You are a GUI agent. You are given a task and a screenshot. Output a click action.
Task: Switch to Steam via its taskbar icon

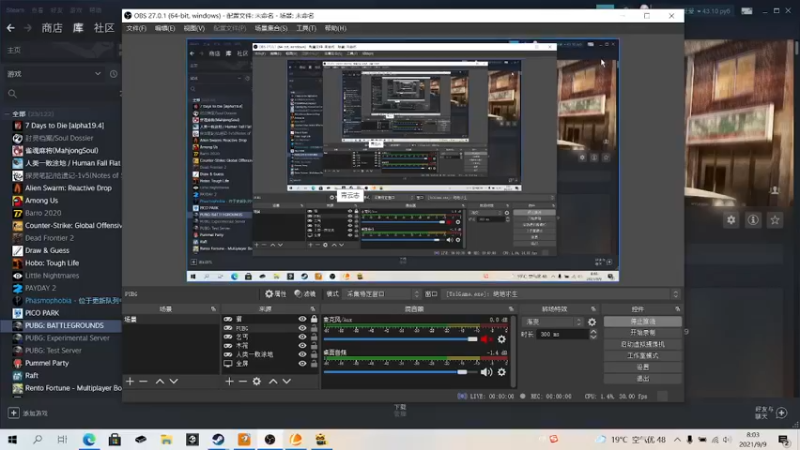[218, 439]
